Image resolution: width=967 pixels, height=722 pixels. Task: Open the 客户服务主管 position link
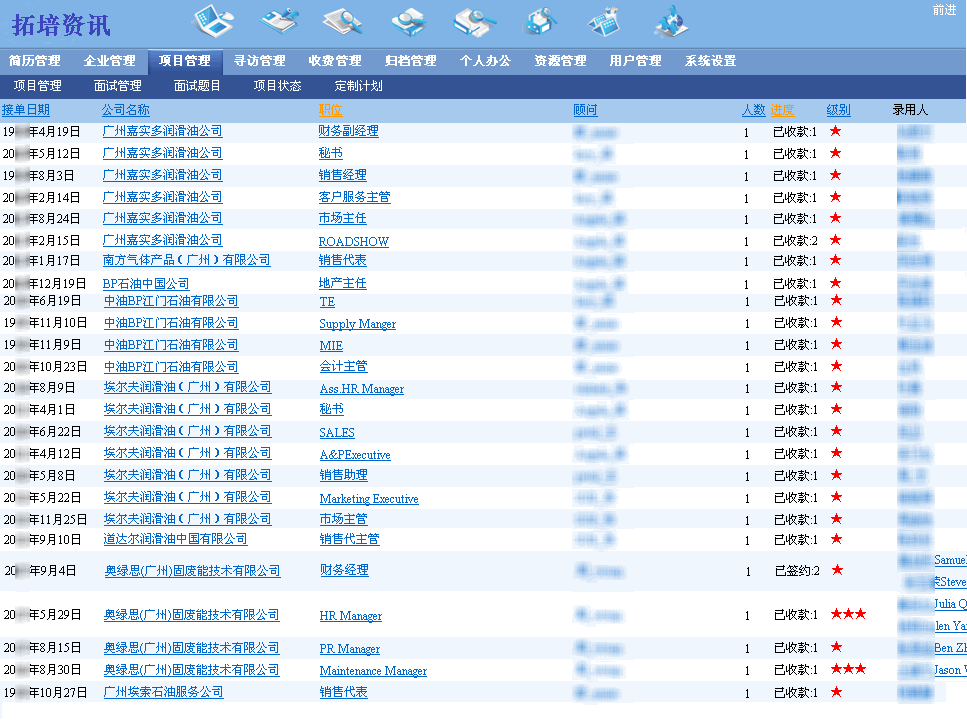click(355, 197)
